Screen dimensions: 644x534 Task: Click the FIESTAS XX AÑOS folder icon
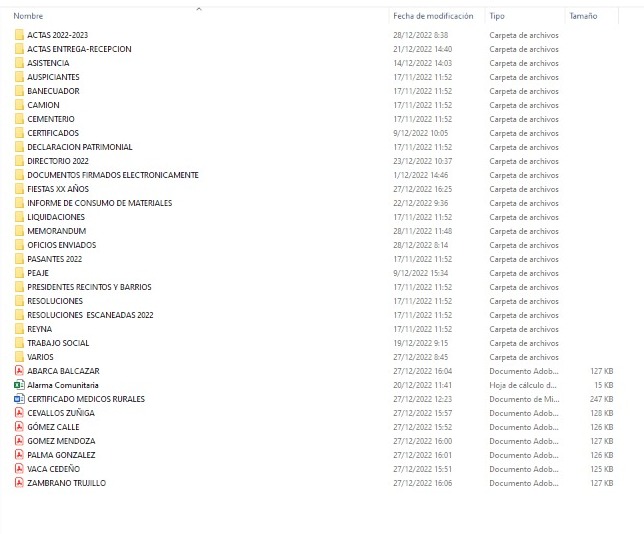19,189
